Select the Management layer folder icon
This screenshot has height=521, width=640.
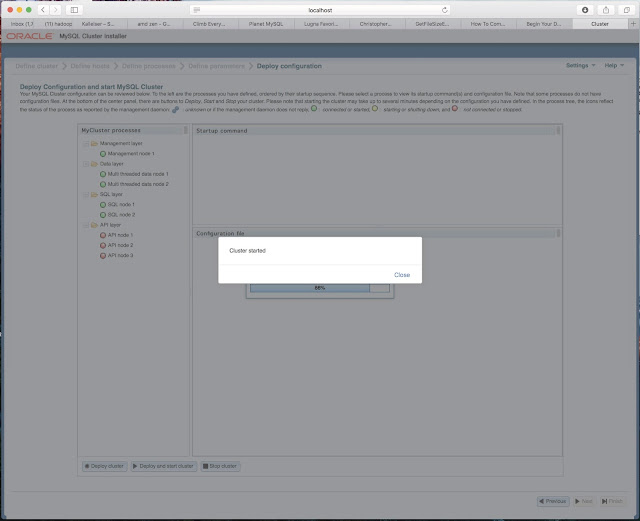coord(94,143)
